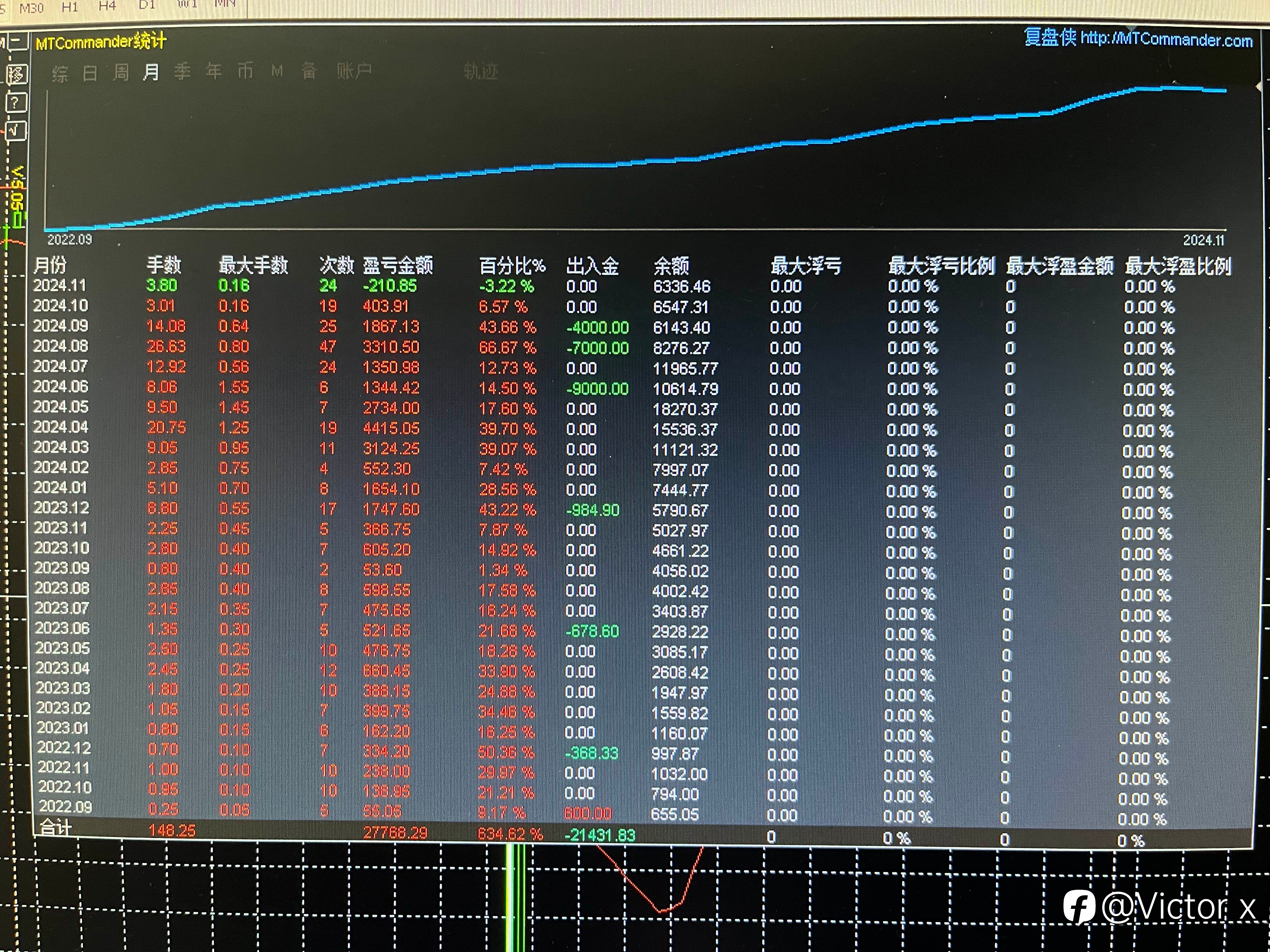The height and width of the screenshot is (952, 1270).
Task: Click the MTCommander统计 panel title
Action: pos(101,42)
